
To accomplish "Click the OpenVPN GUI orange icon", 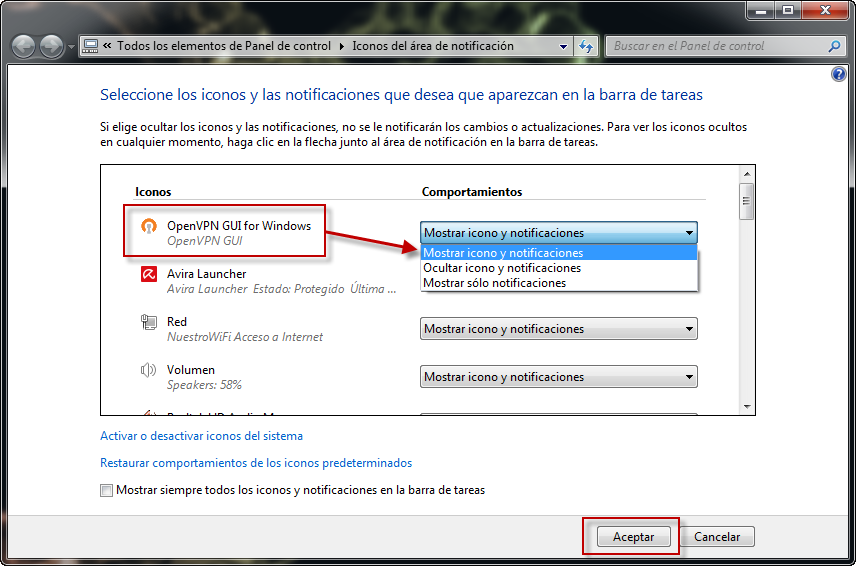I will point(148,226).
